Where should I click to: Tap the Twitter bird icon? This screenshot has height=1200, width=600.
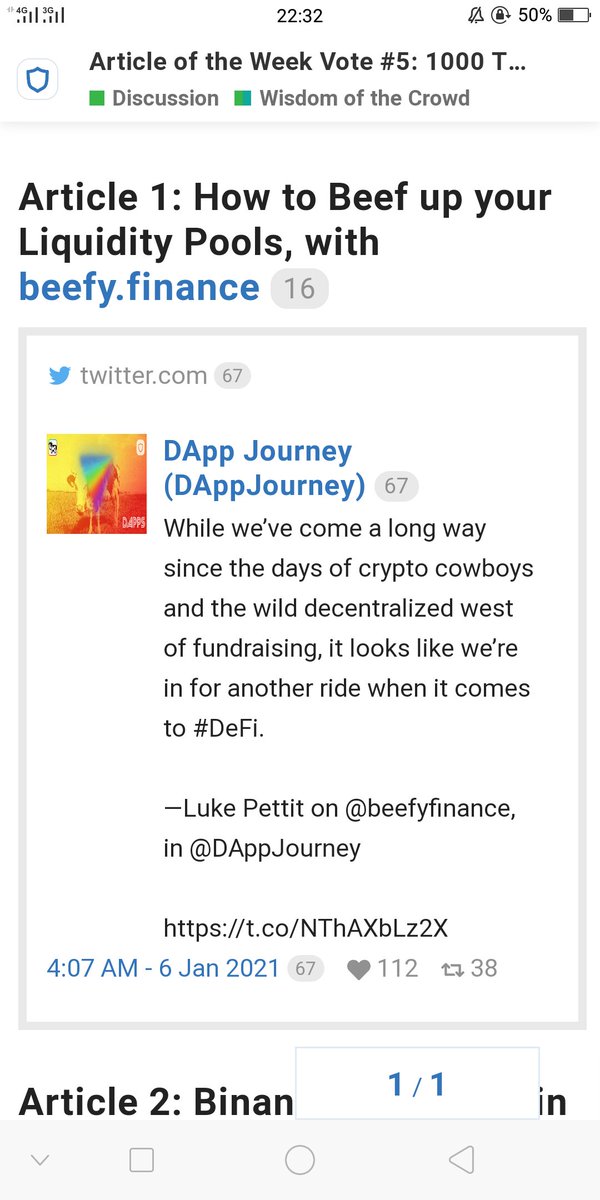click(x=60, y=376)
